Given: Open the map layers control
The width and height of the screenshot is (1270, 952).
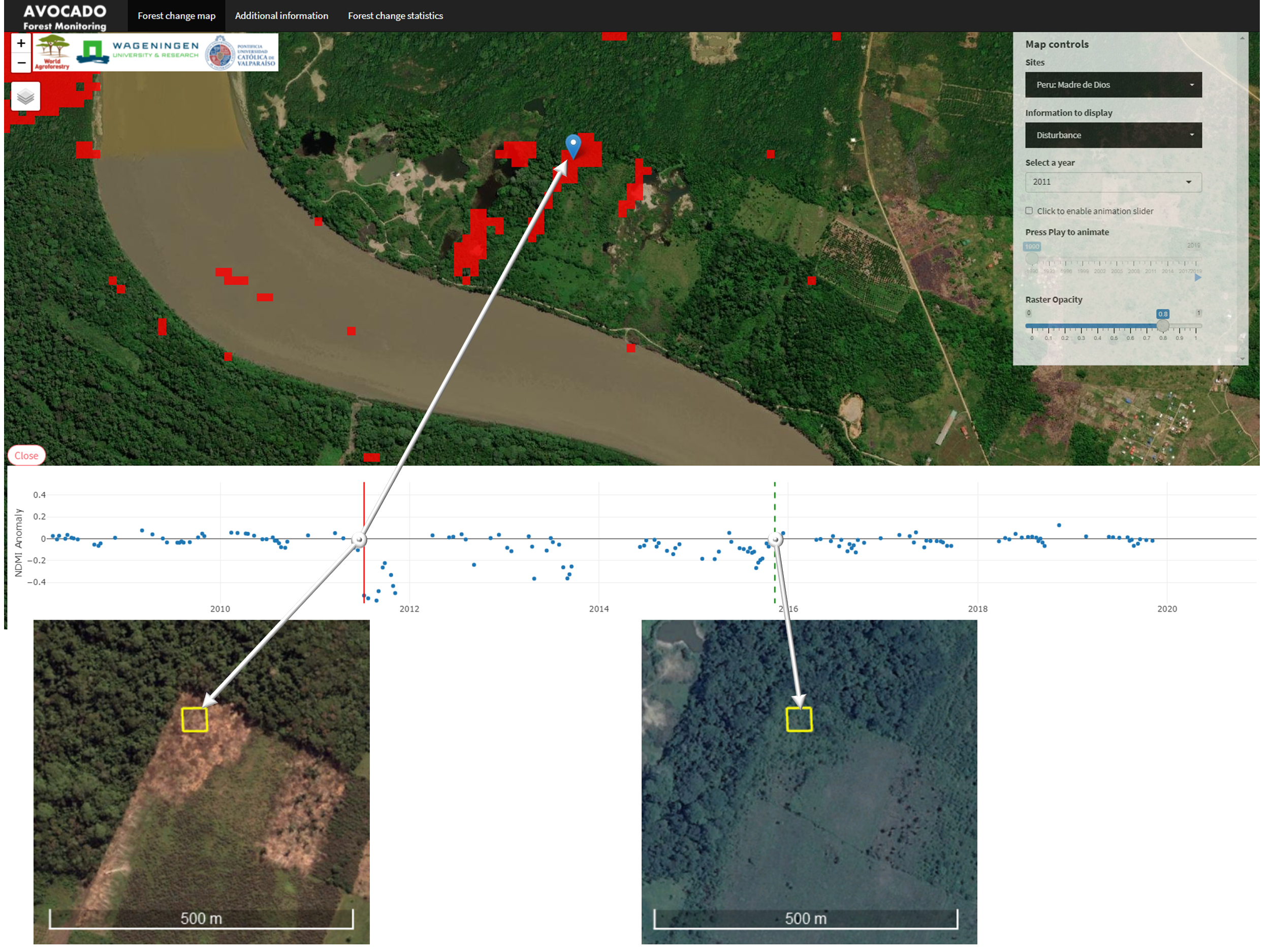Looking at the screenshot, I should tap(26, 97).
